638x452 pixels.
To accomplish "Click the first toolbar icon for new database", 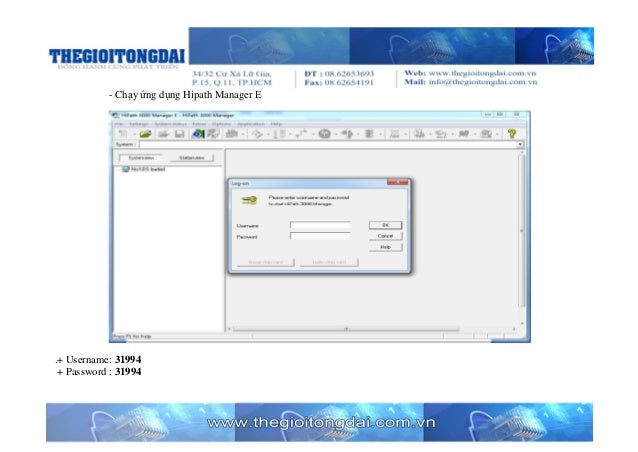I will point(122,133).
